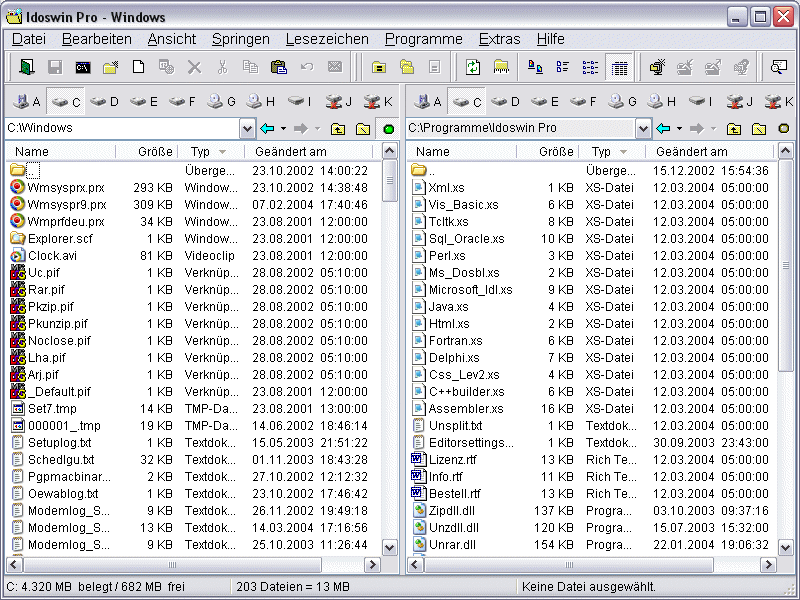Click the C:\Windows path input field
This screenshot has height=600, width=800.
tap(122, 129)
